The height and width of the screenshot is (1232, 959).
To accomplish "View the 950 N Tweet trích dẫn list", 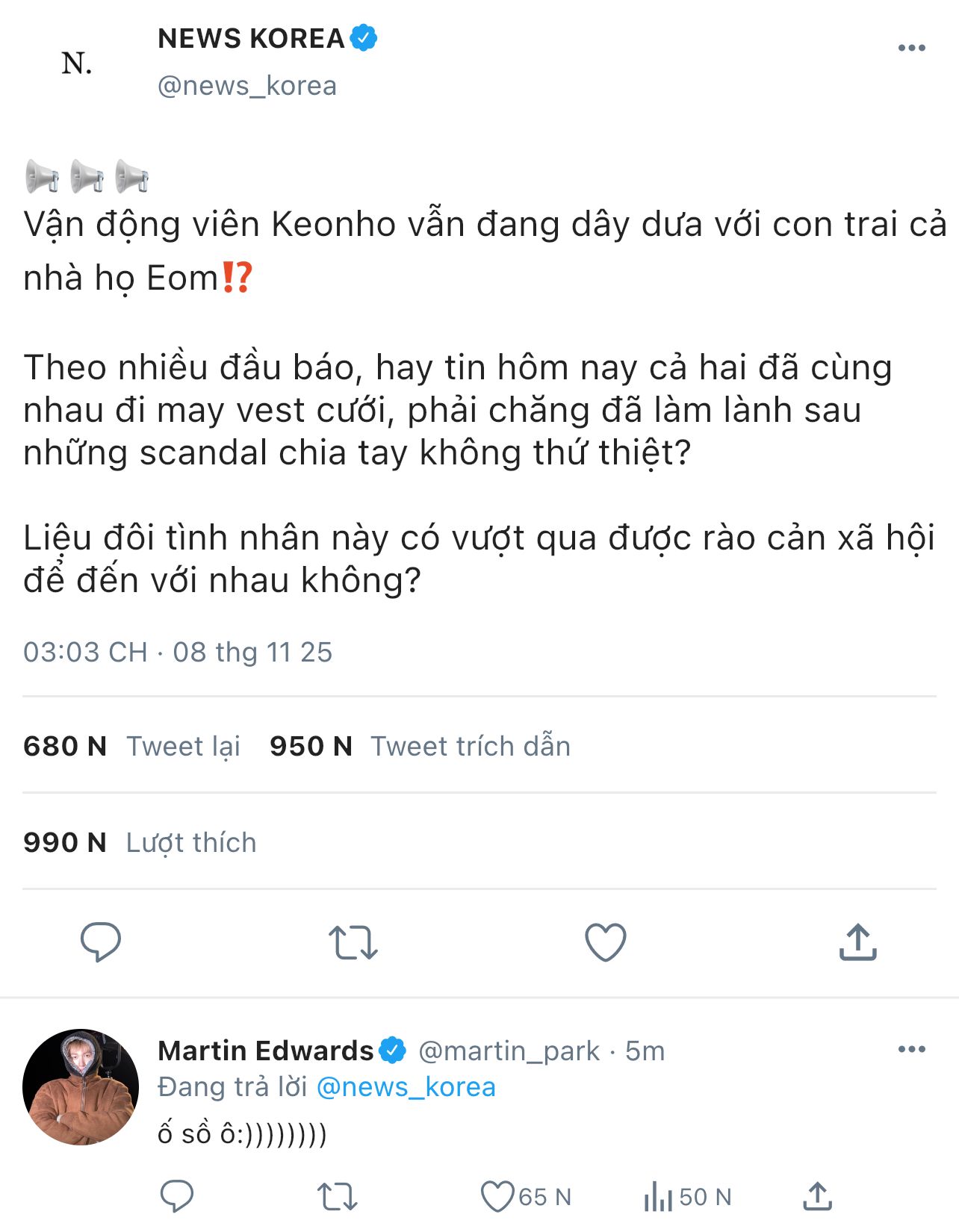I will click(420, 746).
